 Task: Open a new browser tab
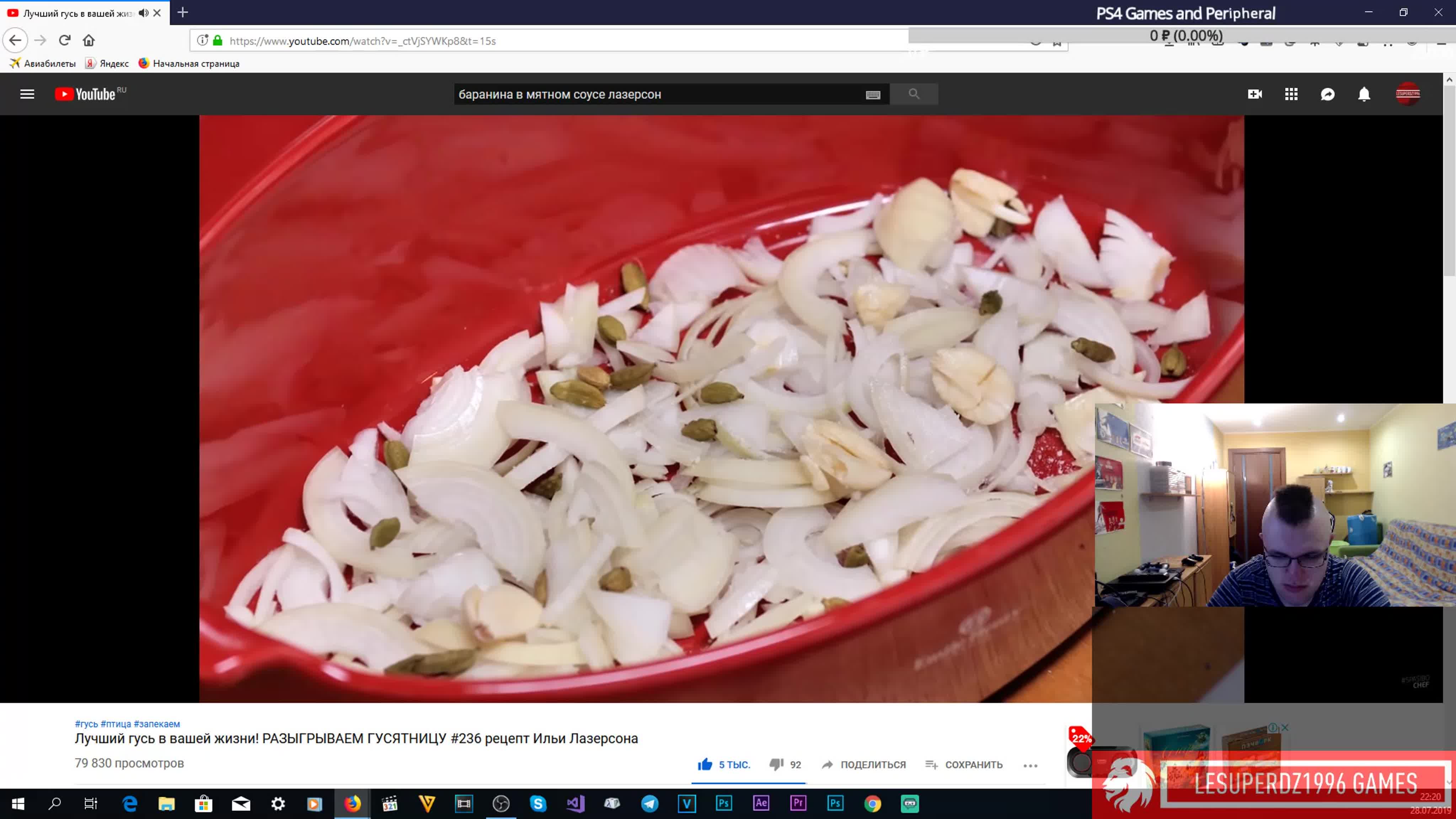tap(183, 12)
